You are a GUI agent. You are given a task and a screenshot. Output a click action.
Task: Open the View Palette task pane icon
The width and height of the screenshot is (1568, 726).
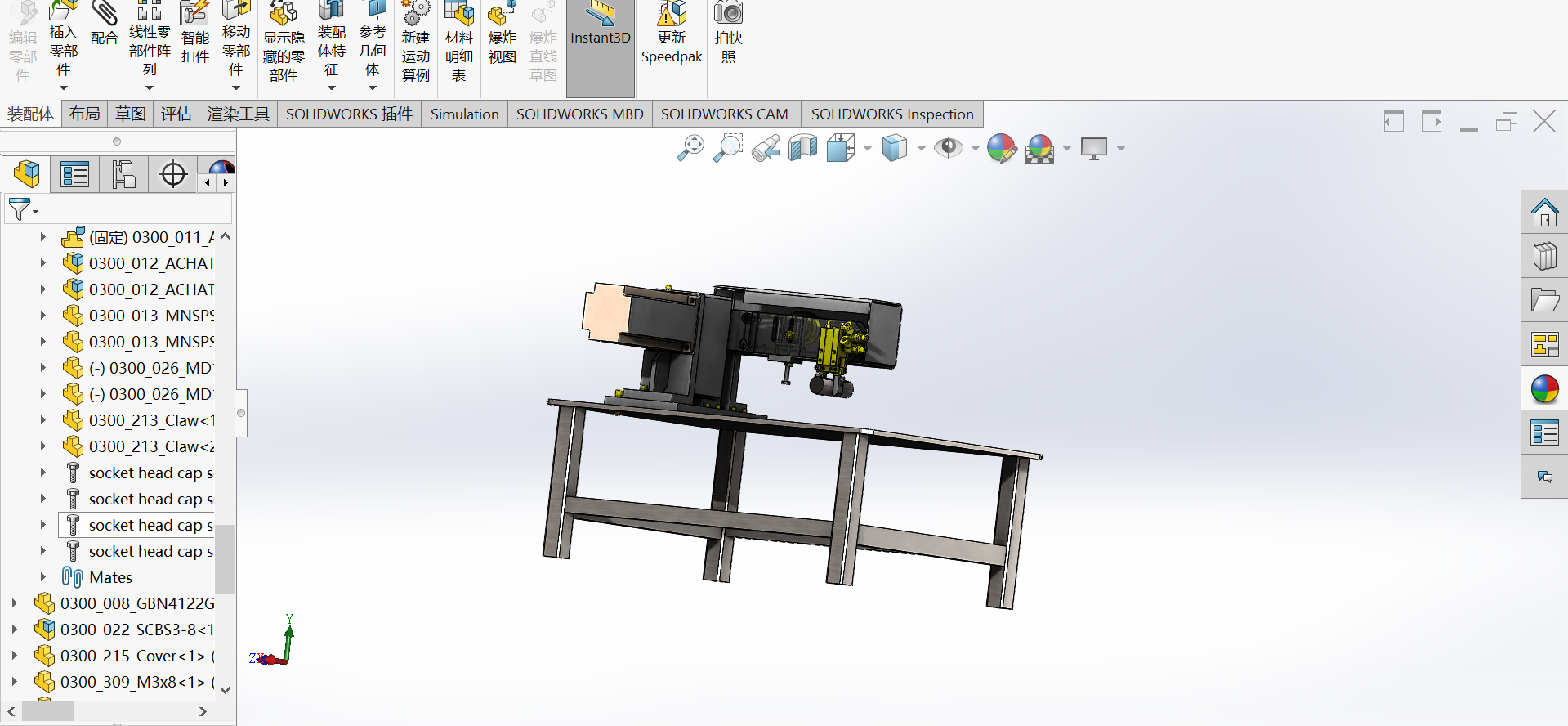tap(1544, 345)
